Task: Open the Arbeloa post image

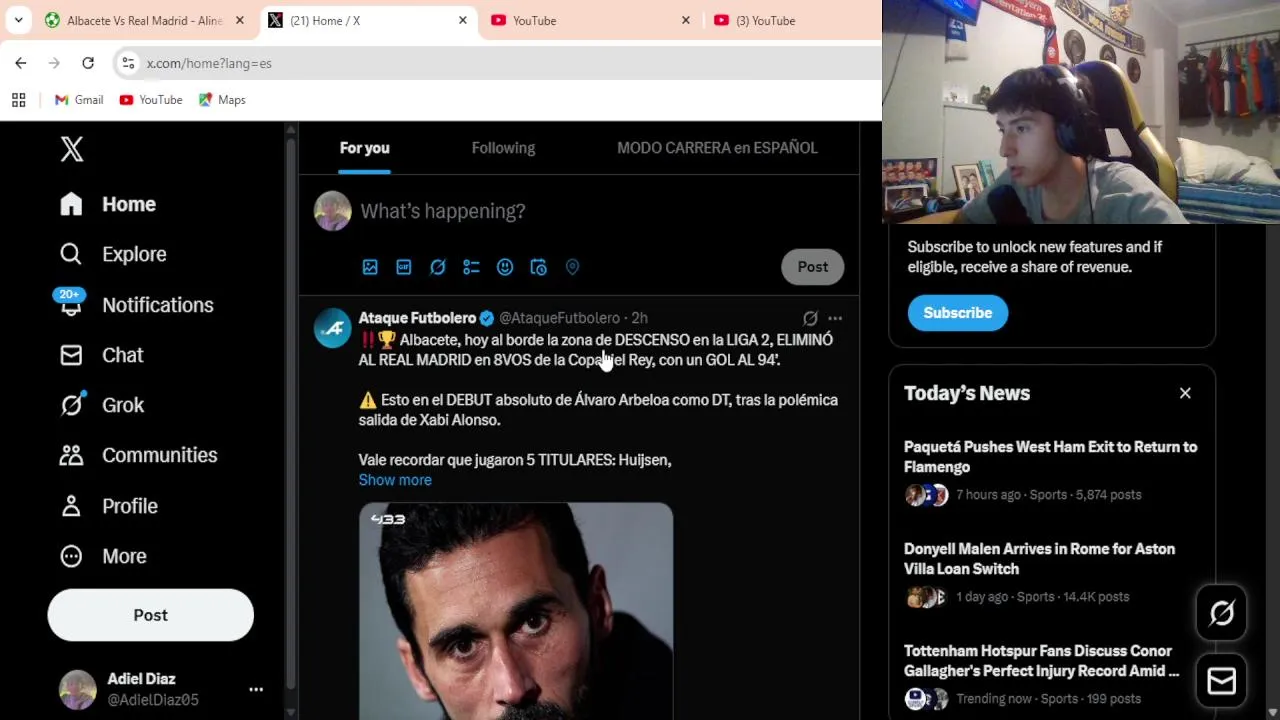Action: tap(516, 611)
